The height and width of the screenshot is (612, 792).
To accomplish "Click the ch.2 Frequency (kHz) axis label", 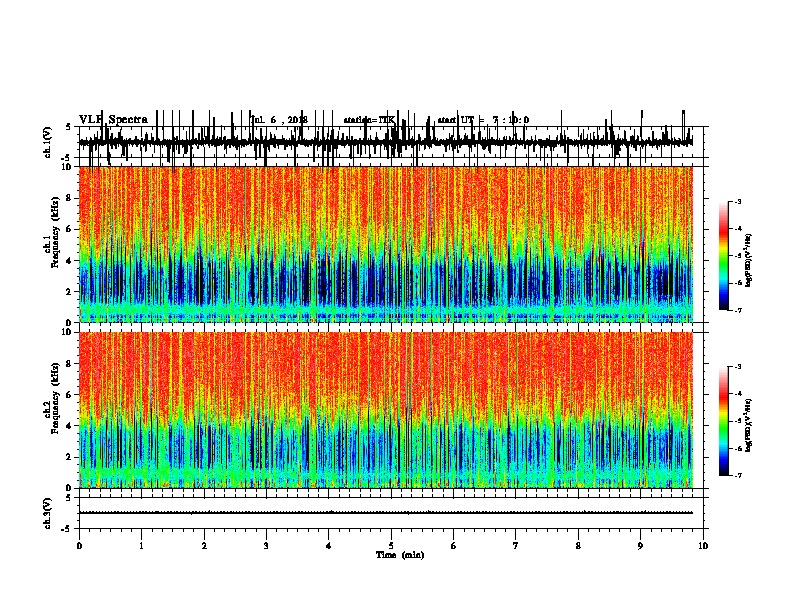I will pos(51,397).
